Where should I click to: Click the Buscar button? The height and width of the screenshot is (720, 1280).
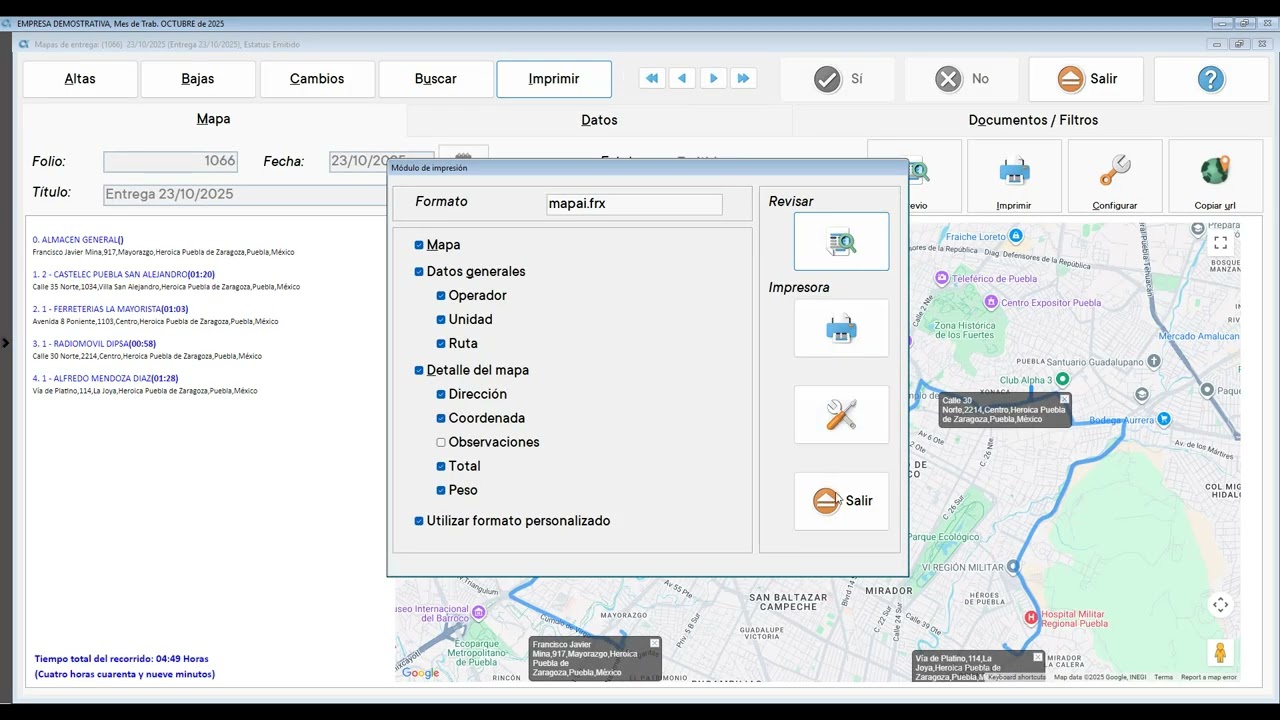(x=435, y=79)
